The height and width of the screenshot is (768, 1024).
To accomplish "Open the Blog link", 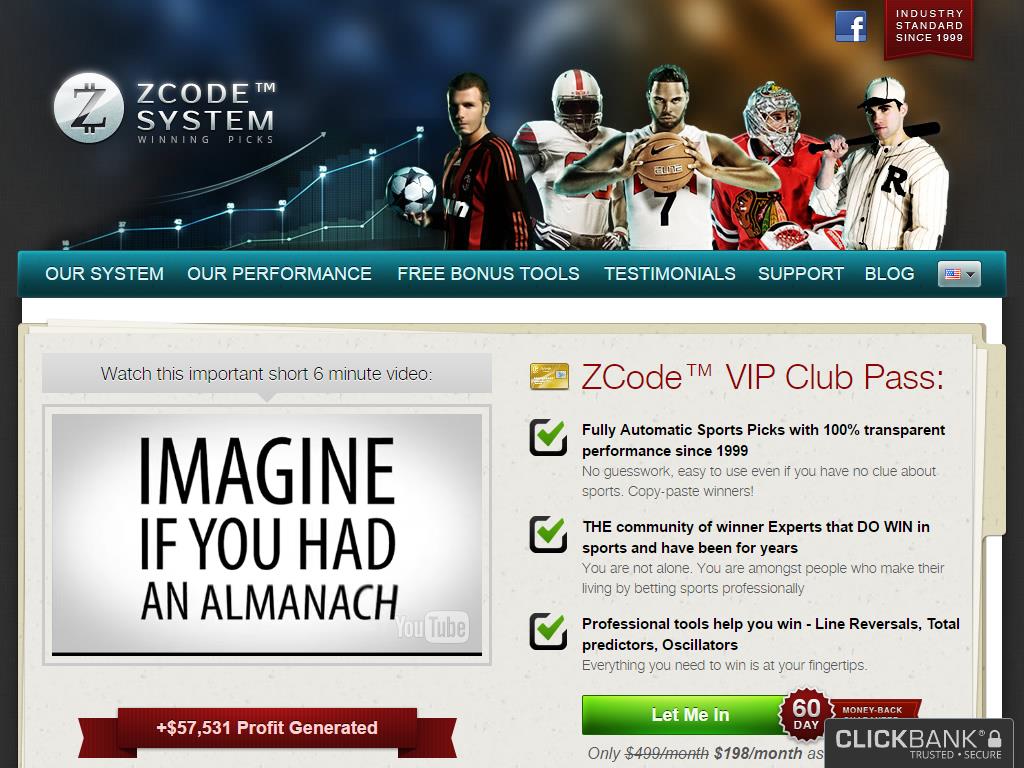I will coord(889,274).
